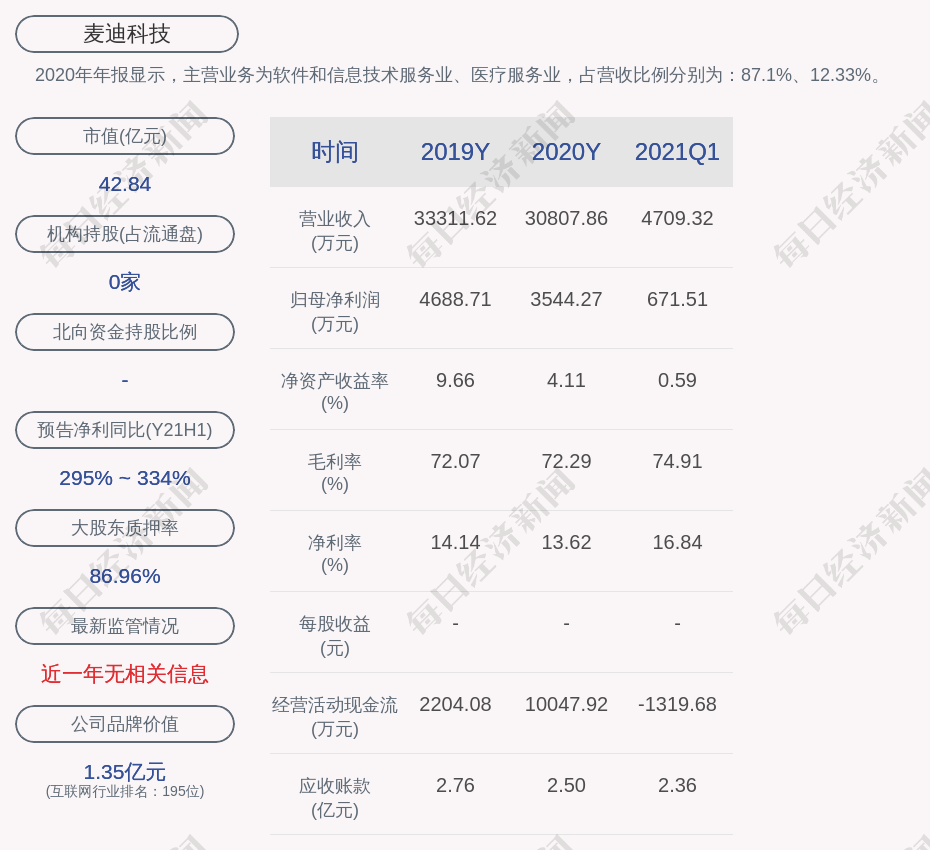The image size is (930, 850).
Task: Click the 麦迪科技 company name pill
Action: [127, 34]
